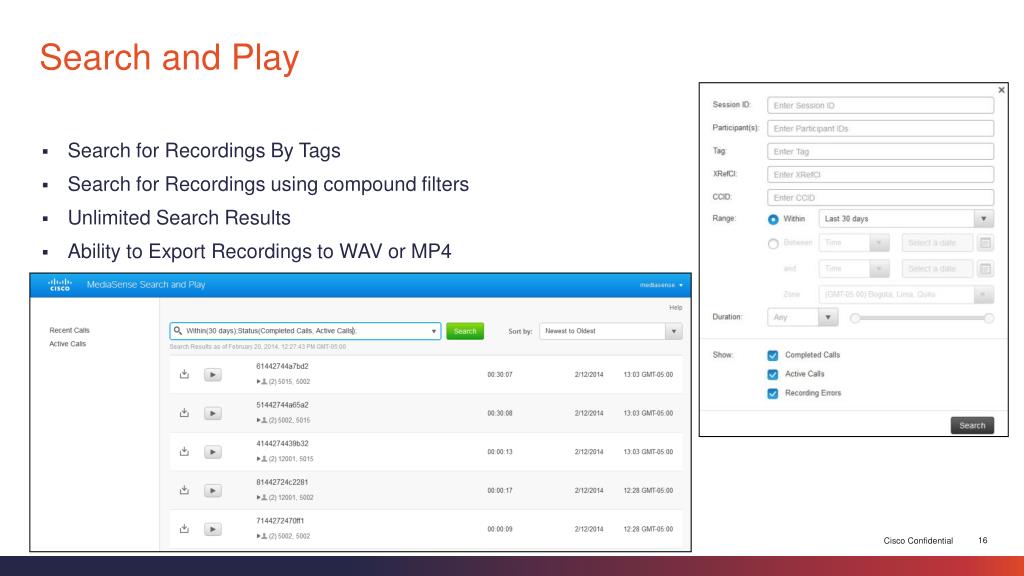Image resolution: width=1024 pixels, height=576 pixels.
Task: Open mediasense user menu
Action: click(661, 285)
